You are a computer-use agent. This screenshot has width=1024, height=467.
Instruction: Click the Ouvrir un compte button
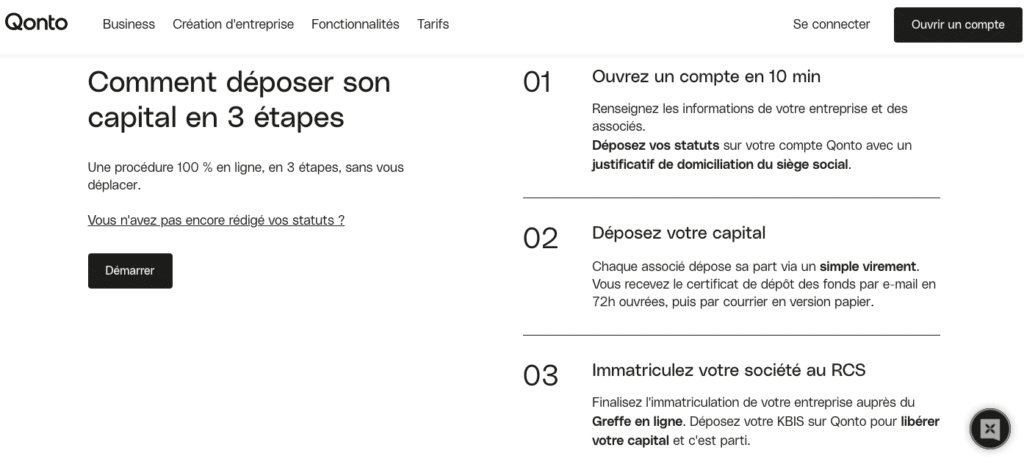[x=957, y=25]
